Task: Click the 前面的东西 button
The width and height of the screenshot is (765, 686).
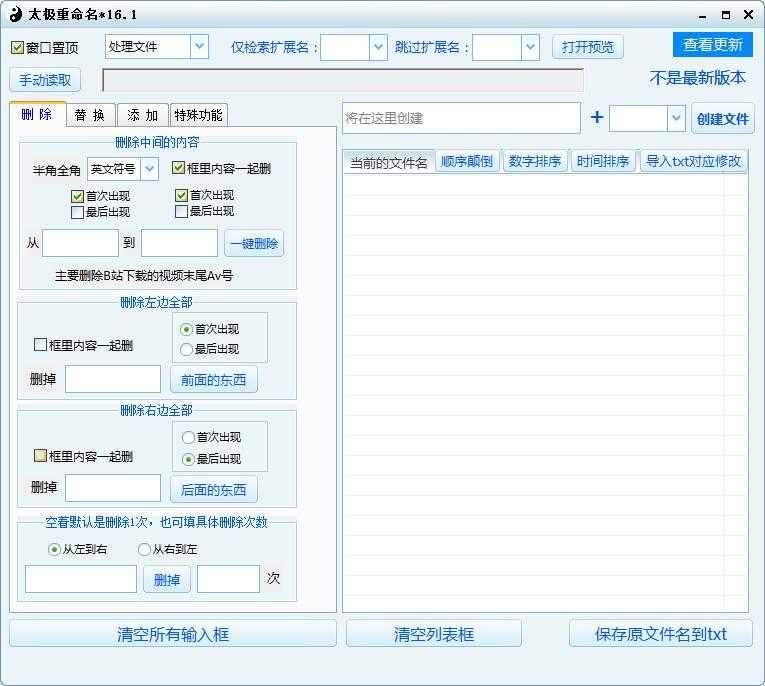Action: (214, 380)
